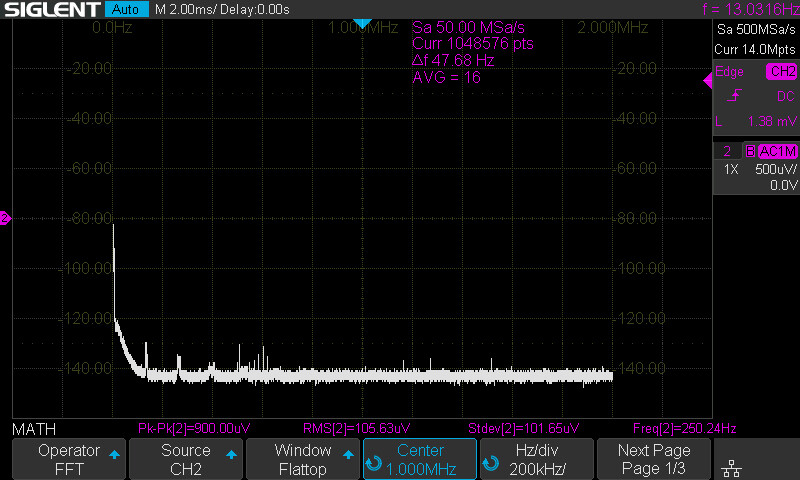The height and width of the screenshot is (480, 800).
Task: Click the channel 2 number badge
Action: pos(728,151)
